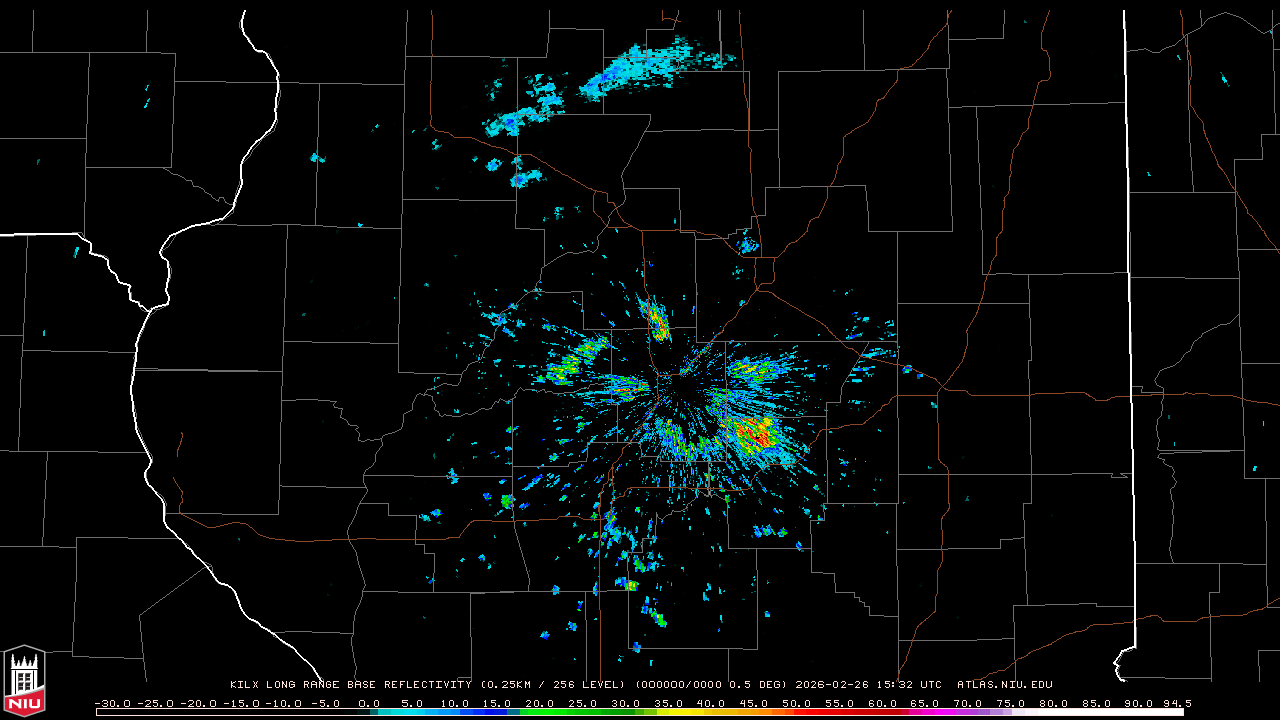The height and width of the screenshot is (720, 1280).
Task: Click the '(0.25KM / 256 LEVEL)' resolution text
Action: (551, 685)
